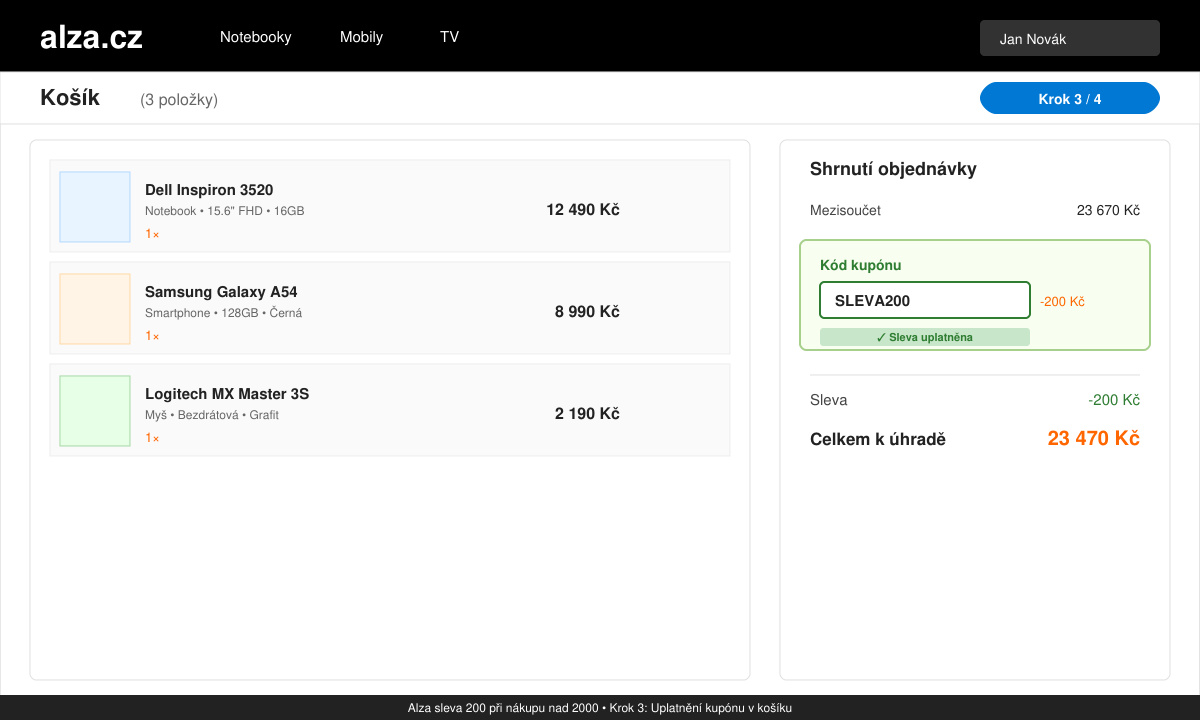Open the Mobily category
The width and height of the screenshot is (1200, 720).
(361, 37)
